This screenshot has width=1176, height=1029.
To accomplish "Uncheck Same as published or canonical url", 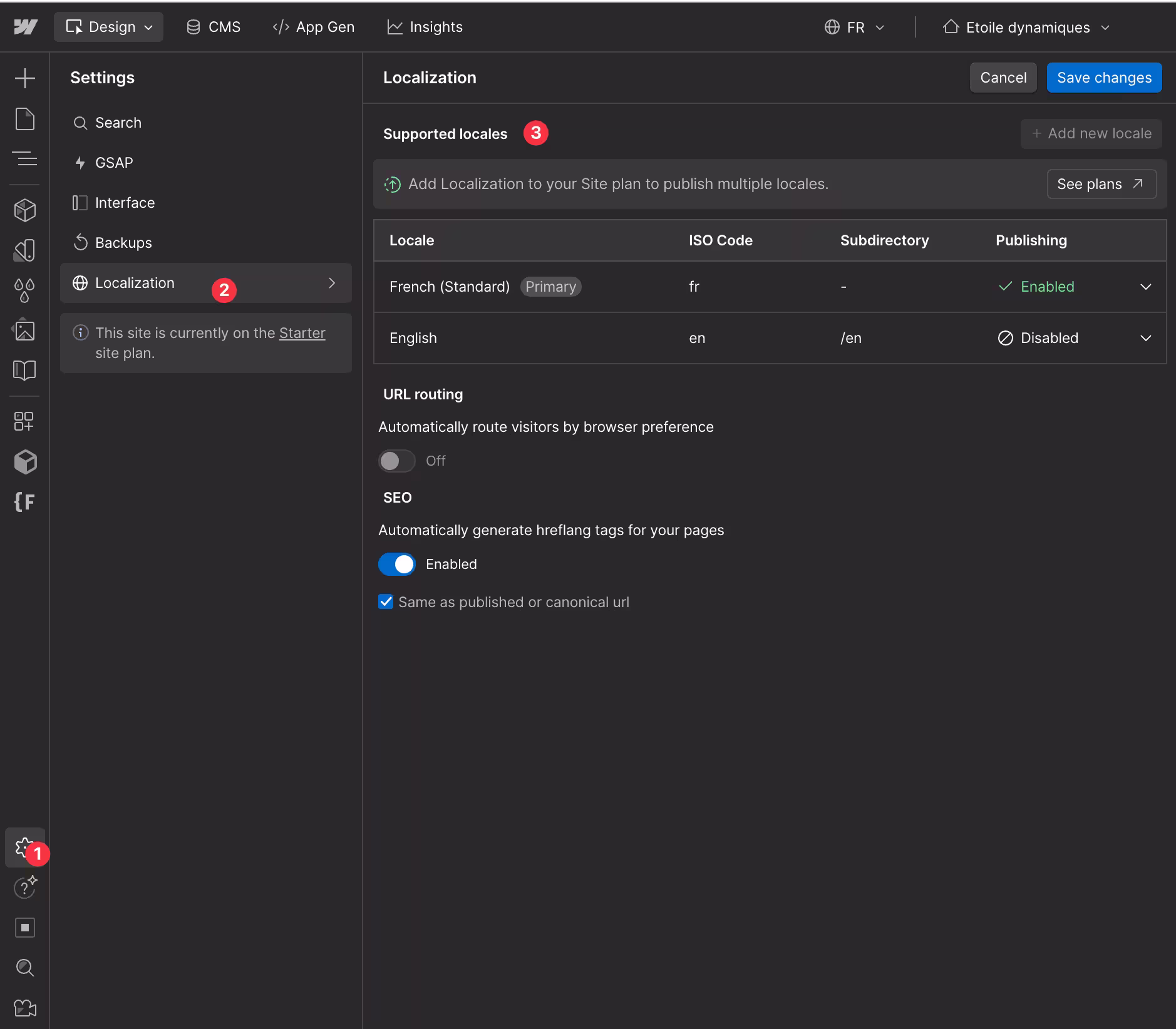I will tap(386, 602).
